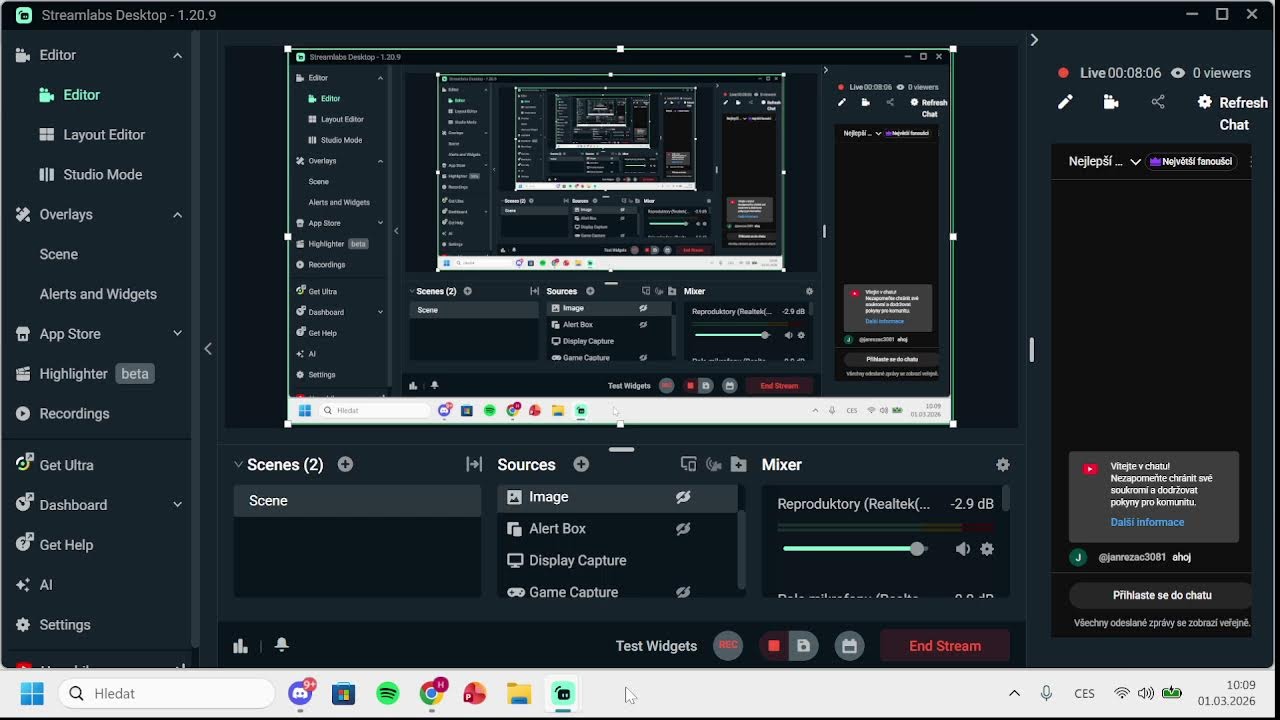The height and width of the screenshot is (720, 1280).
Task: Start recording with REC button
Action: pyautogui.click(x=728, y=646)
